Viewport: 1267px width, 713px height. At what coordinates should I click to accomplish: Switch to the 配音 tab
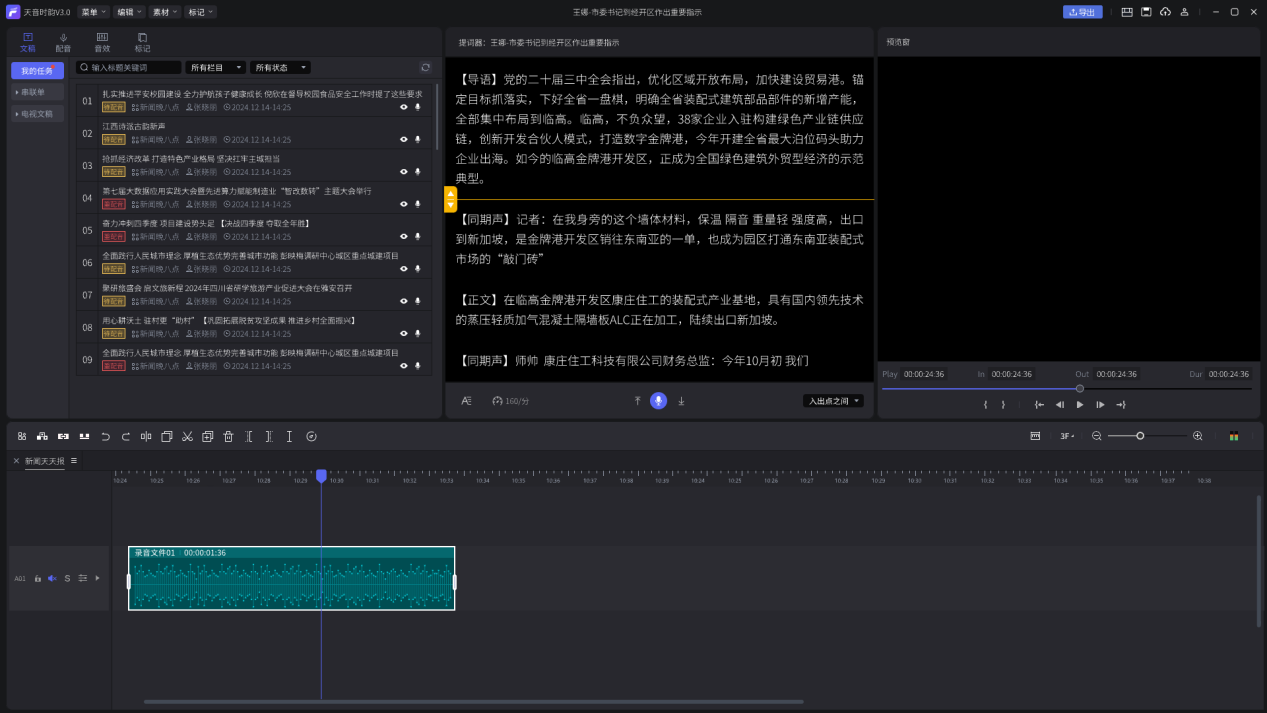pos(63,42)
